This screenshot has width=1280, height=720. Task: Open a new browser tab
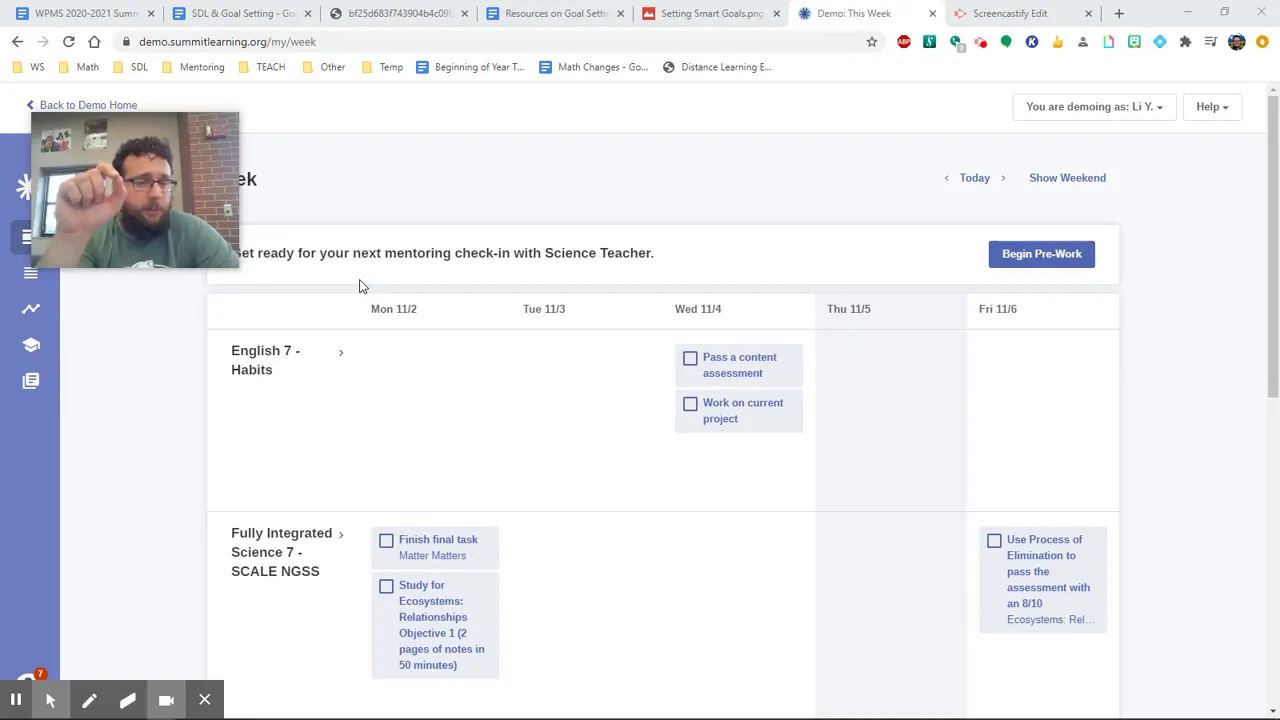point(1119,13)
